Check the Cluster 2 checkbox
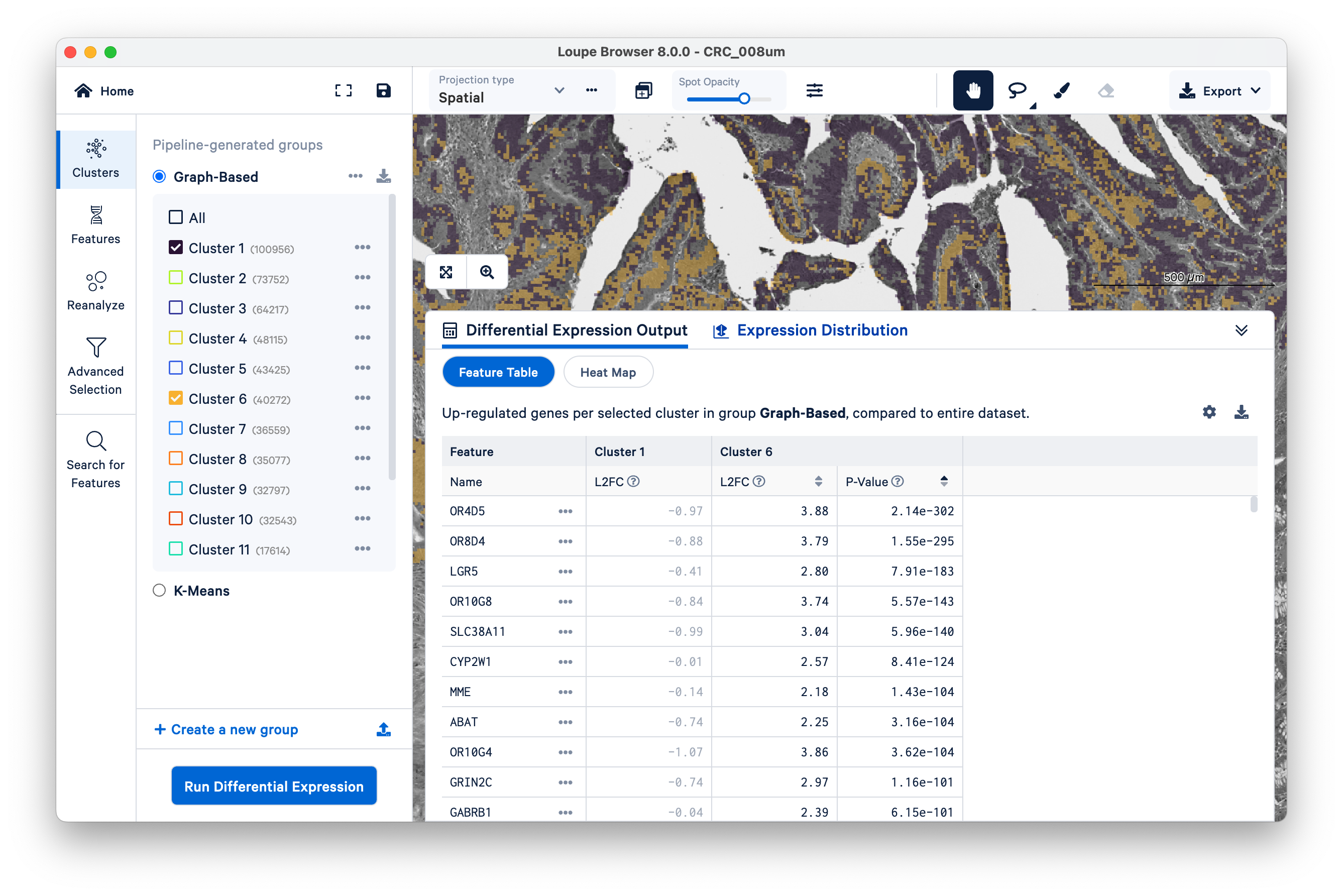This screenshot has height=896, width=1343. [x=176, y=278]
